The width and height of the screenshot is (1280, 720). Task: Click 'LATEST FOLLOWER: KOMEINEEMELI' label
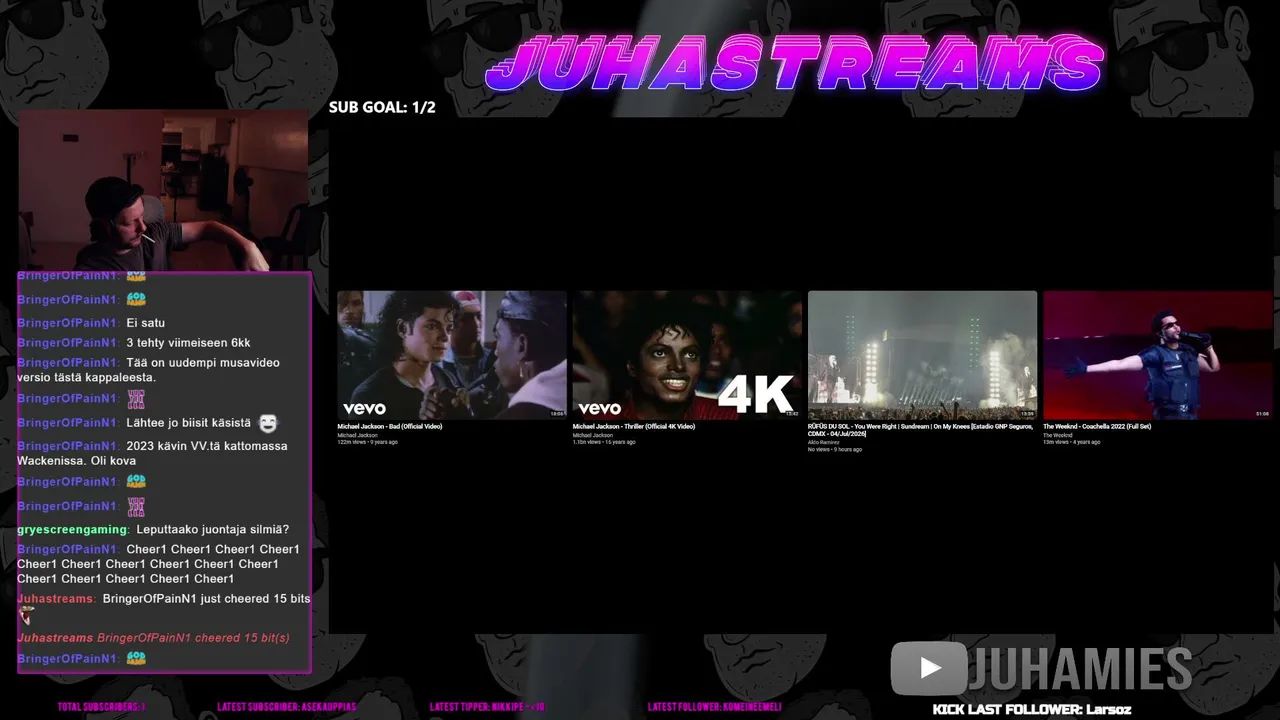714,707
